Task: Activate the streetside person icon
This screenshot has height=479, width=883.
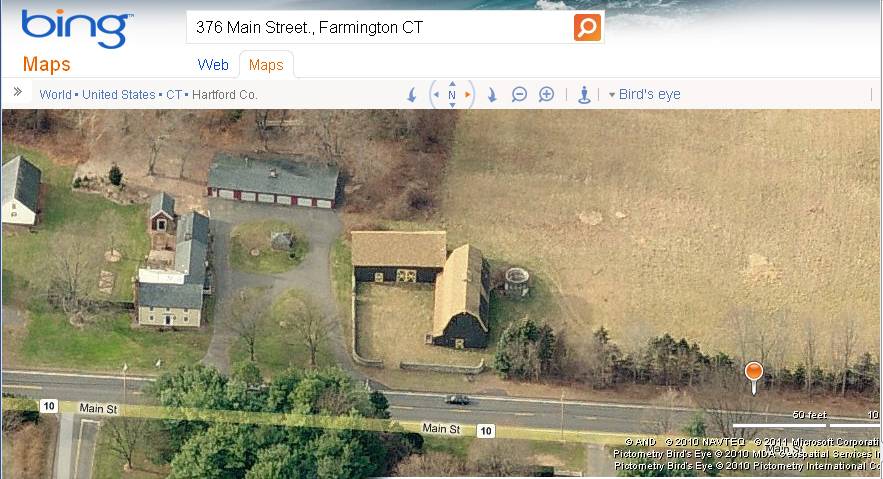Action: [x=585, y=95]
